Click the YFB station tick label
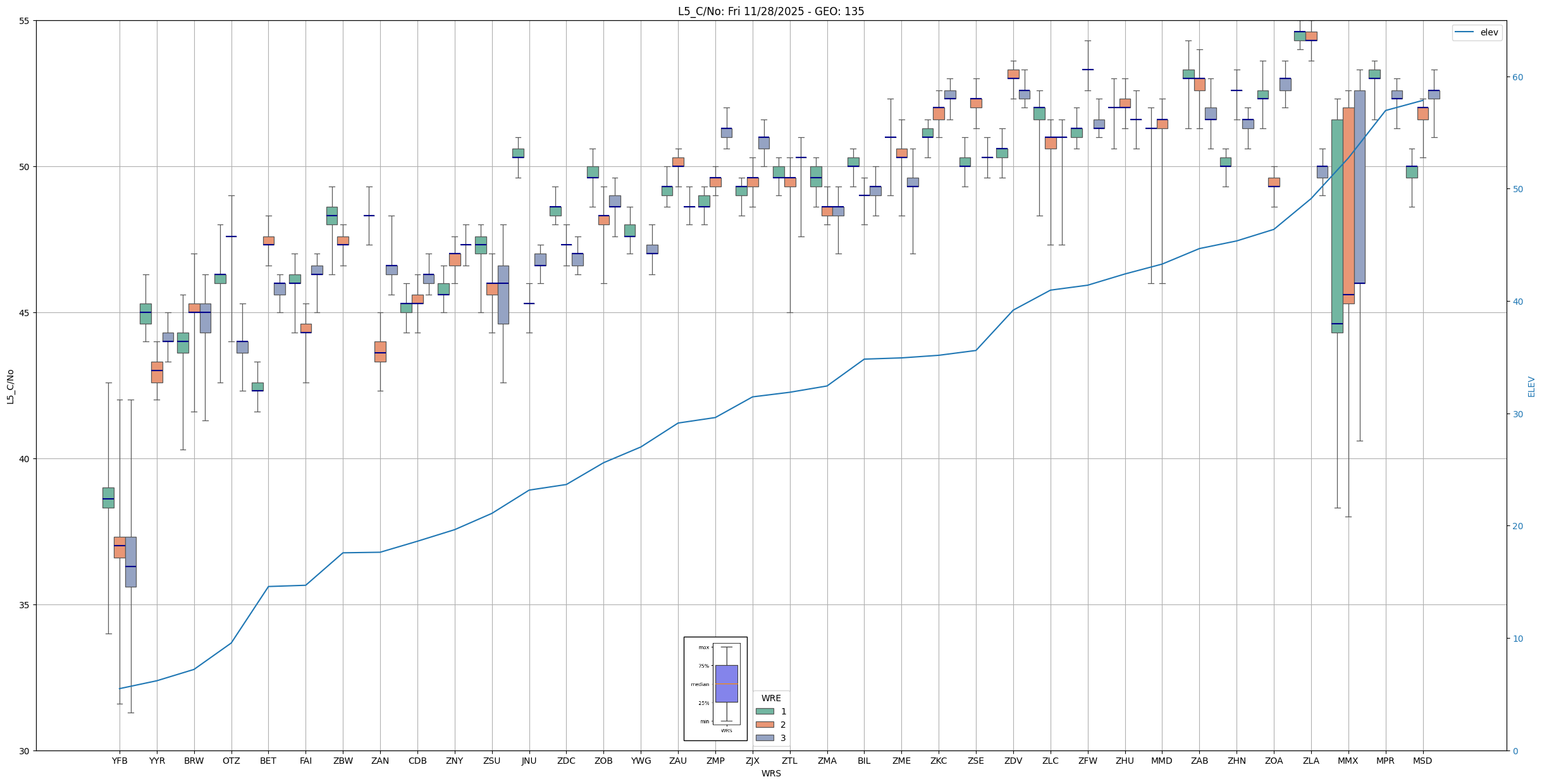 tap(120, 761)
